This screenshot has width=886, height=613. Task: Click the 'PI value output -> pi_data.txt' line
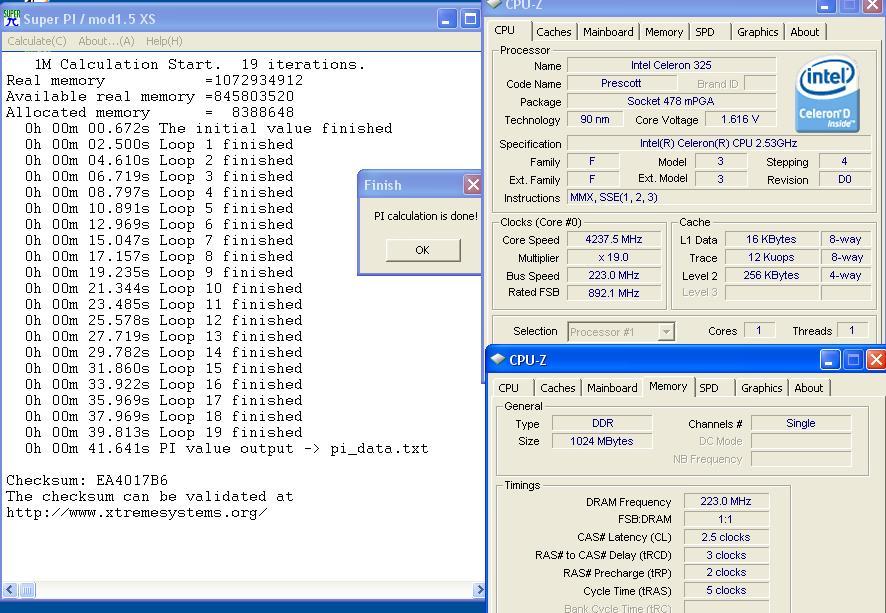(227, 449)
